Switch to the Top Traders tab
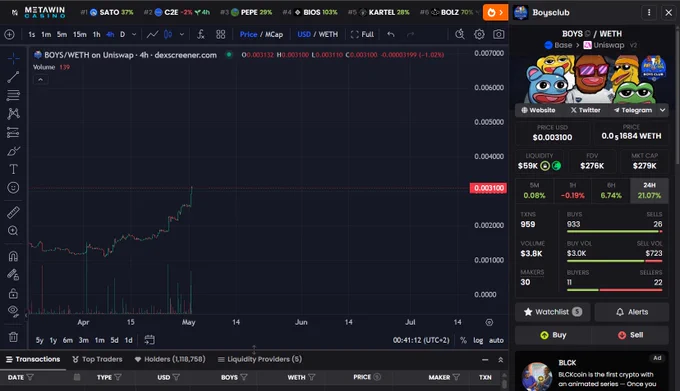680x391 pixels. [97, 359]
